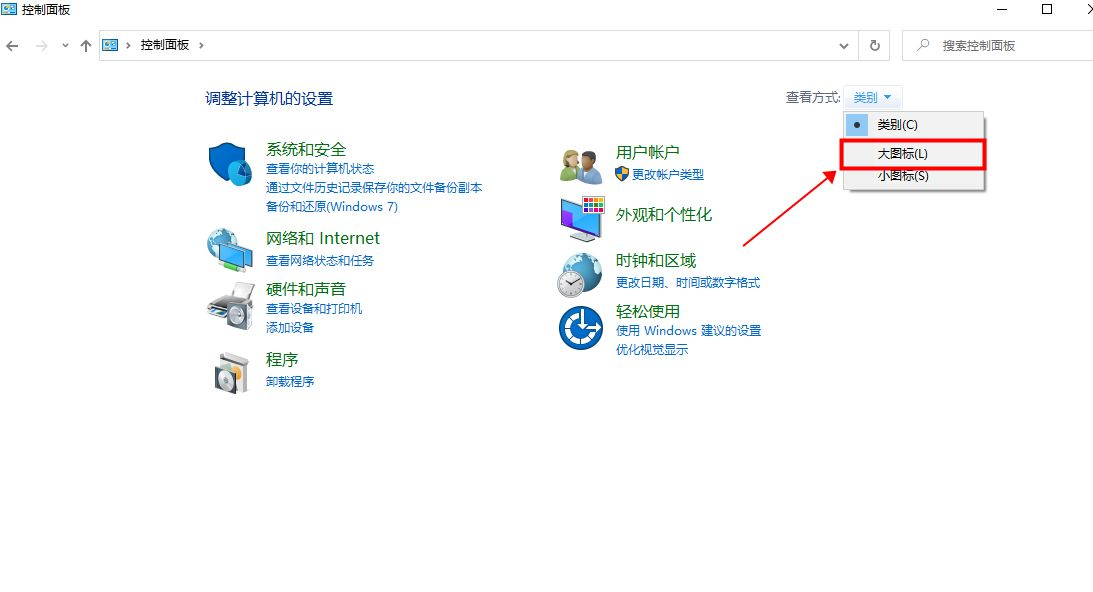This screenshot has width=1093, height=592.
Task: Minimize the Control Panel window
Action: point(1002,10)
